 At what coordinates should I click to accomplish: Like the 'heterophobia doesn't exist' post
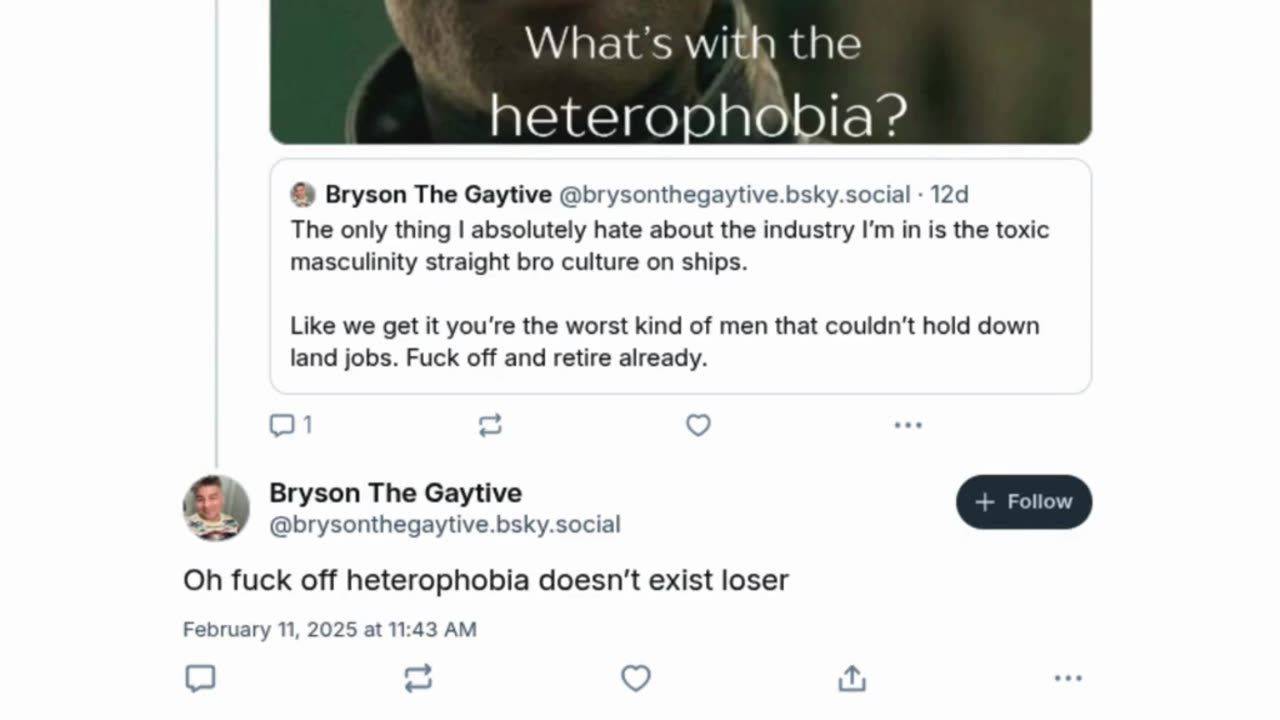pos(636,679)
